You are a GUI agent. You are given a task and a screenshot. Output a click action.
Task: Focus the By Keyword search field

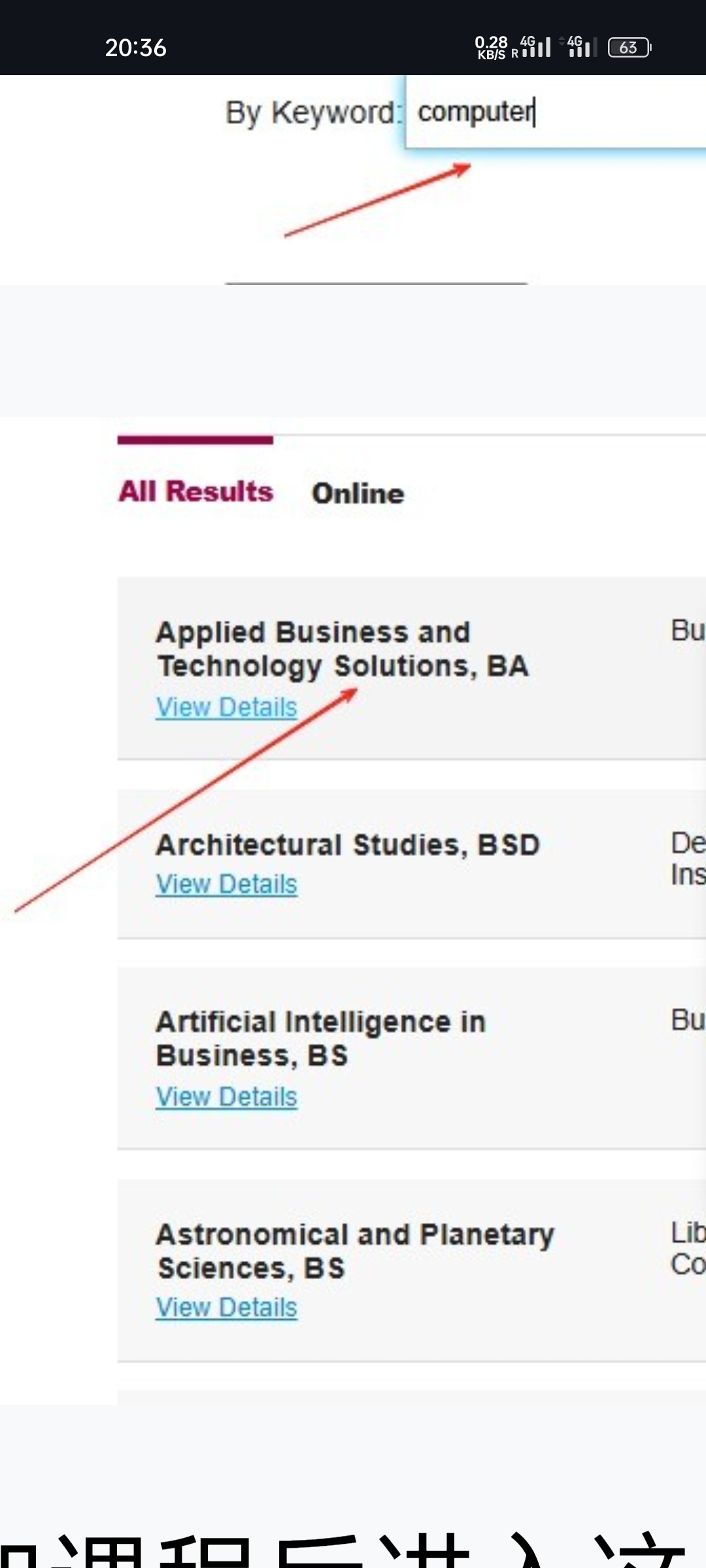(556, 112)
